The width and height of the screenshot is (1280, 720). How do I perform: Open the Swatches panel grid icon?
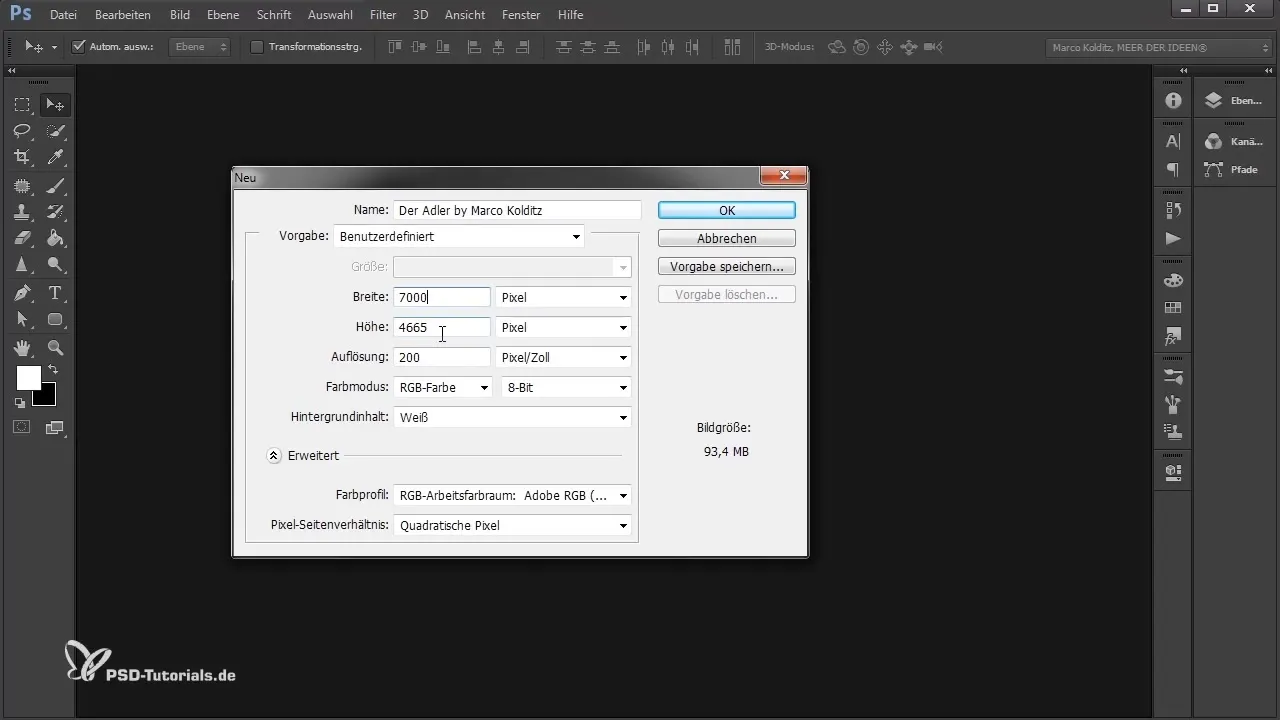coord(1173,308)
